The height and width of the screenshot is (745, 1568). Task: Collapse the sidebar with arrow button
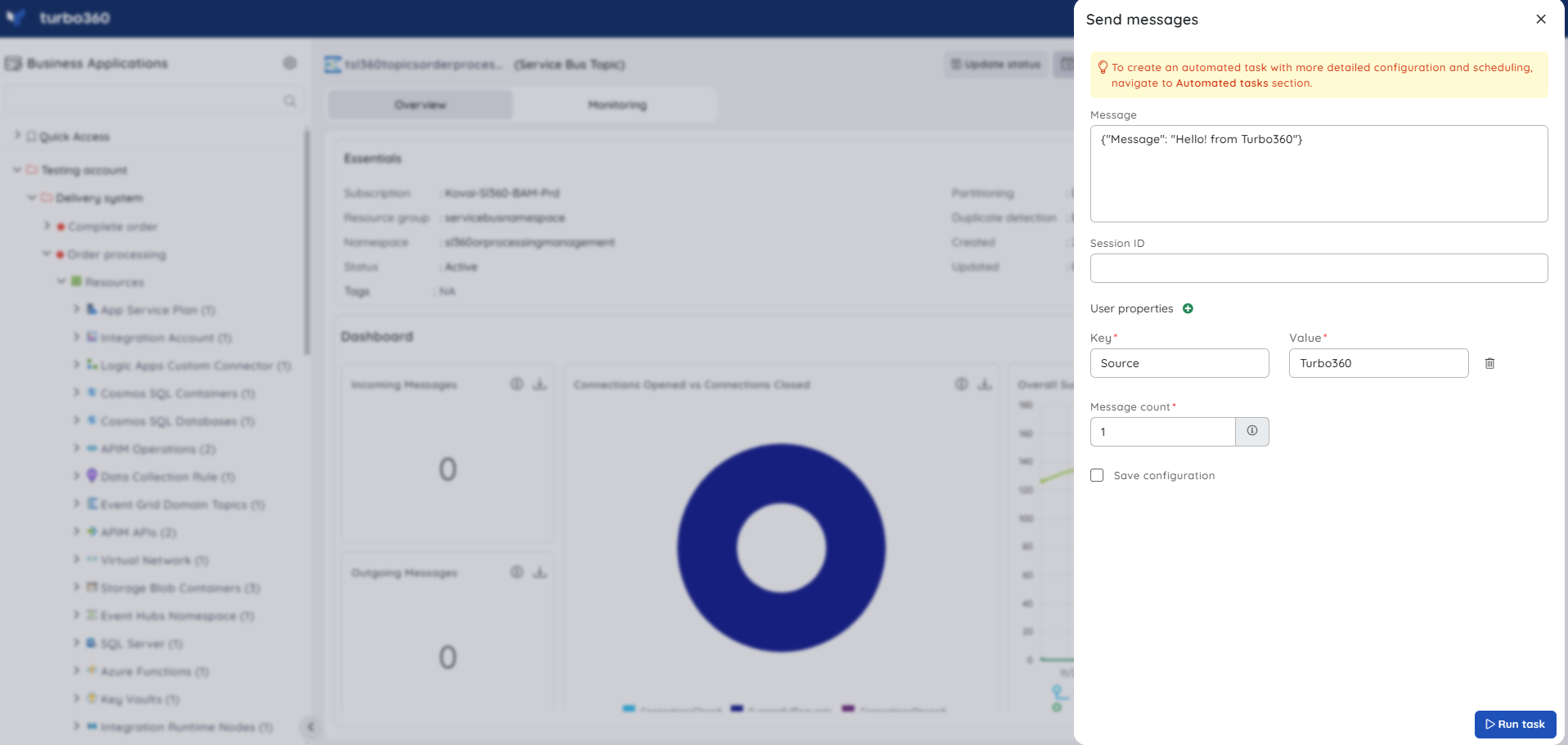310,726
